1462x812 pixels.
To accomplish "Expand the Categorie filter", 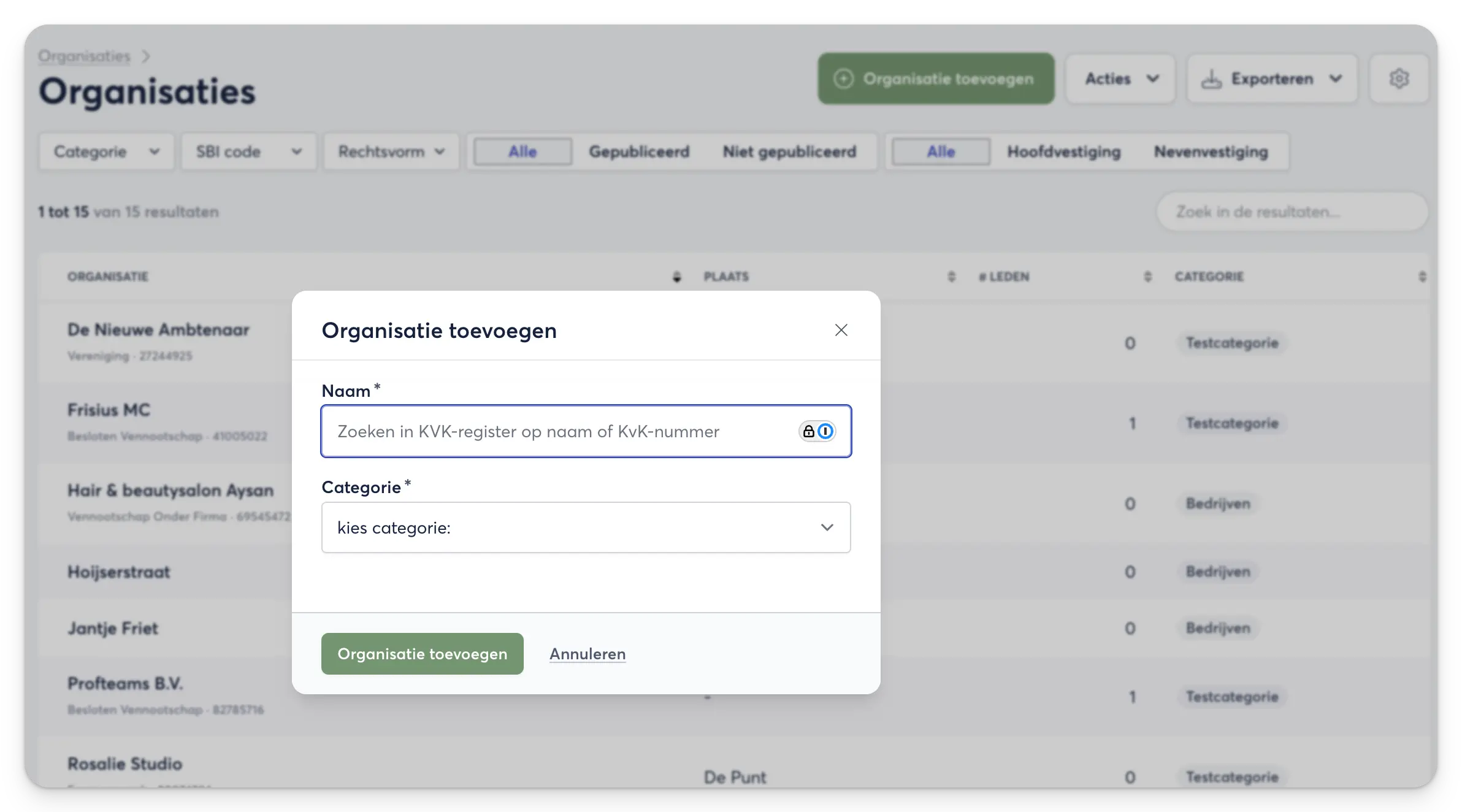I will click(x=106, y=151).
